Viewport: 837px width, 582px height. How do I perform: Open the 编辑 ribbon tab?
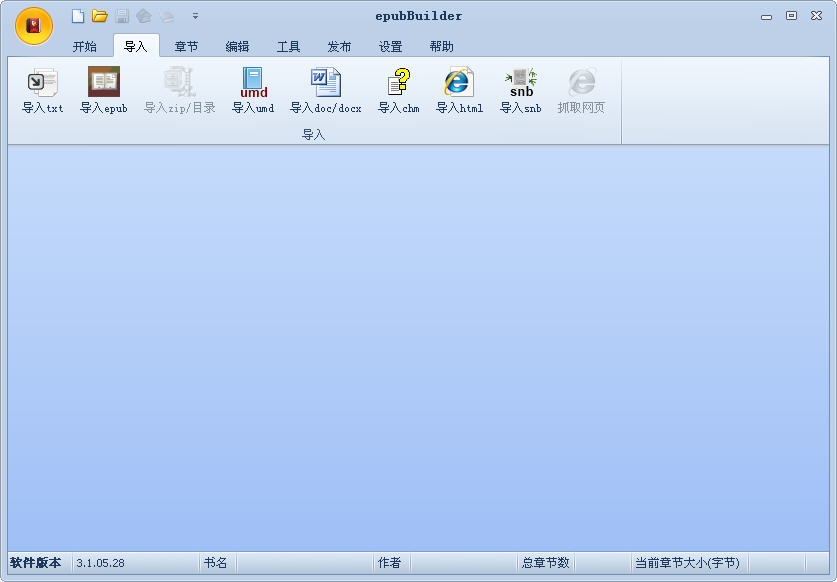237,45
